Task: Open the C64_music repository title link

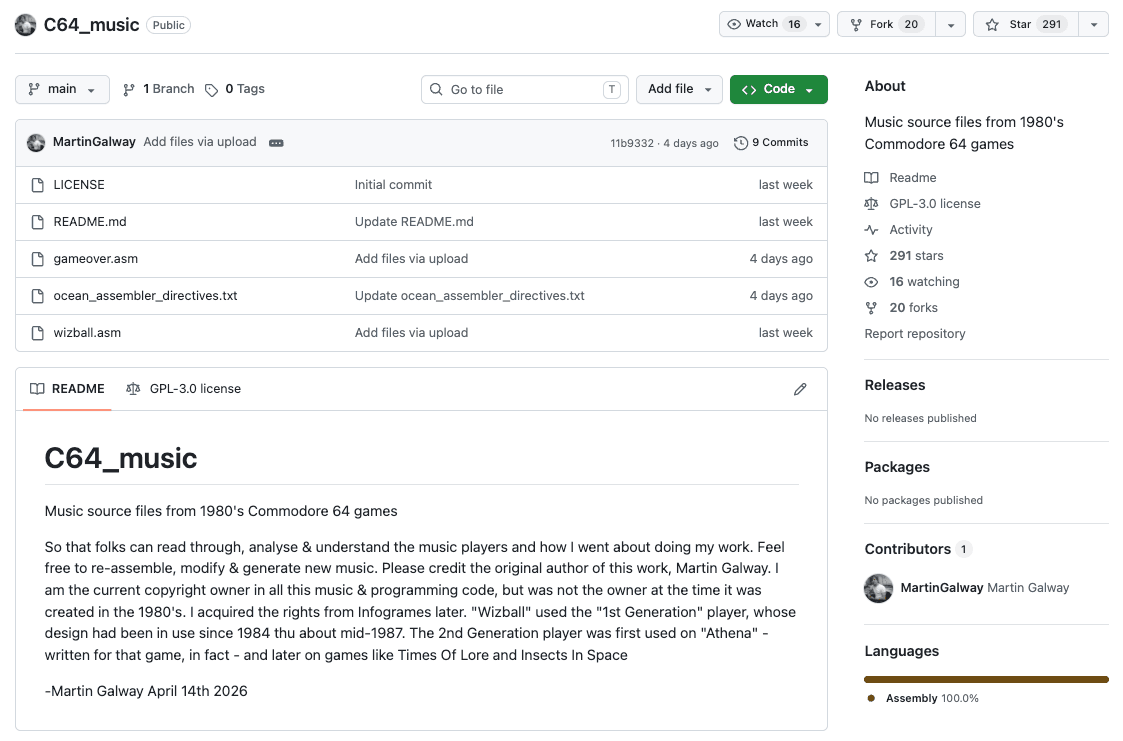Action: coord(92,25)
